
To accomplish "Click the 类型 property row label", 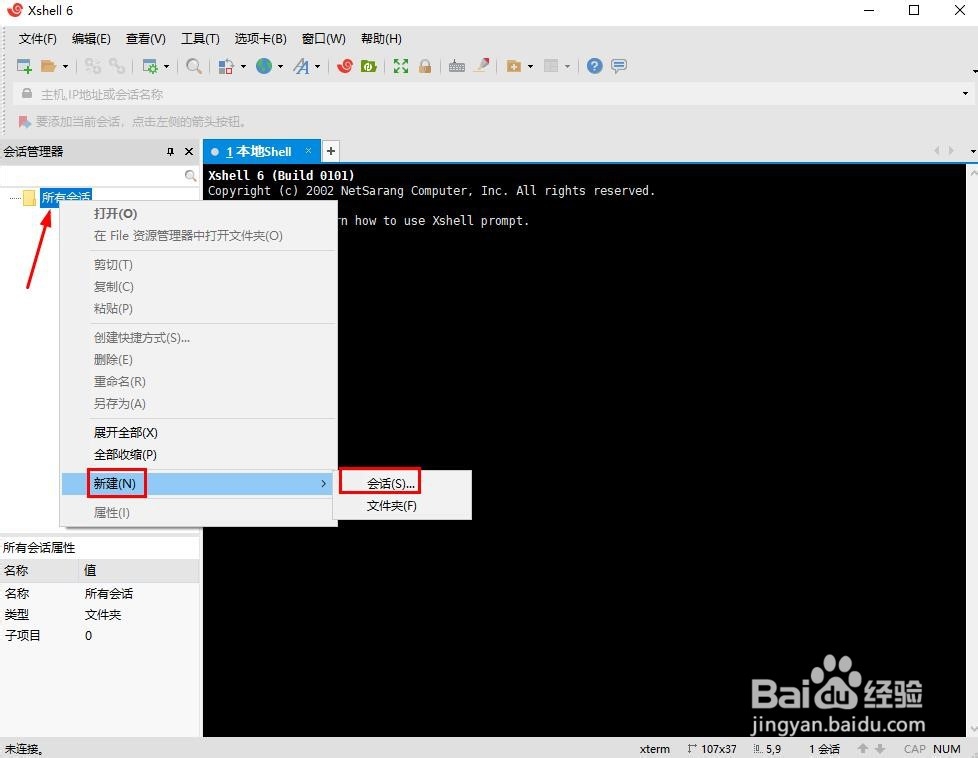I will pos(17,615).
